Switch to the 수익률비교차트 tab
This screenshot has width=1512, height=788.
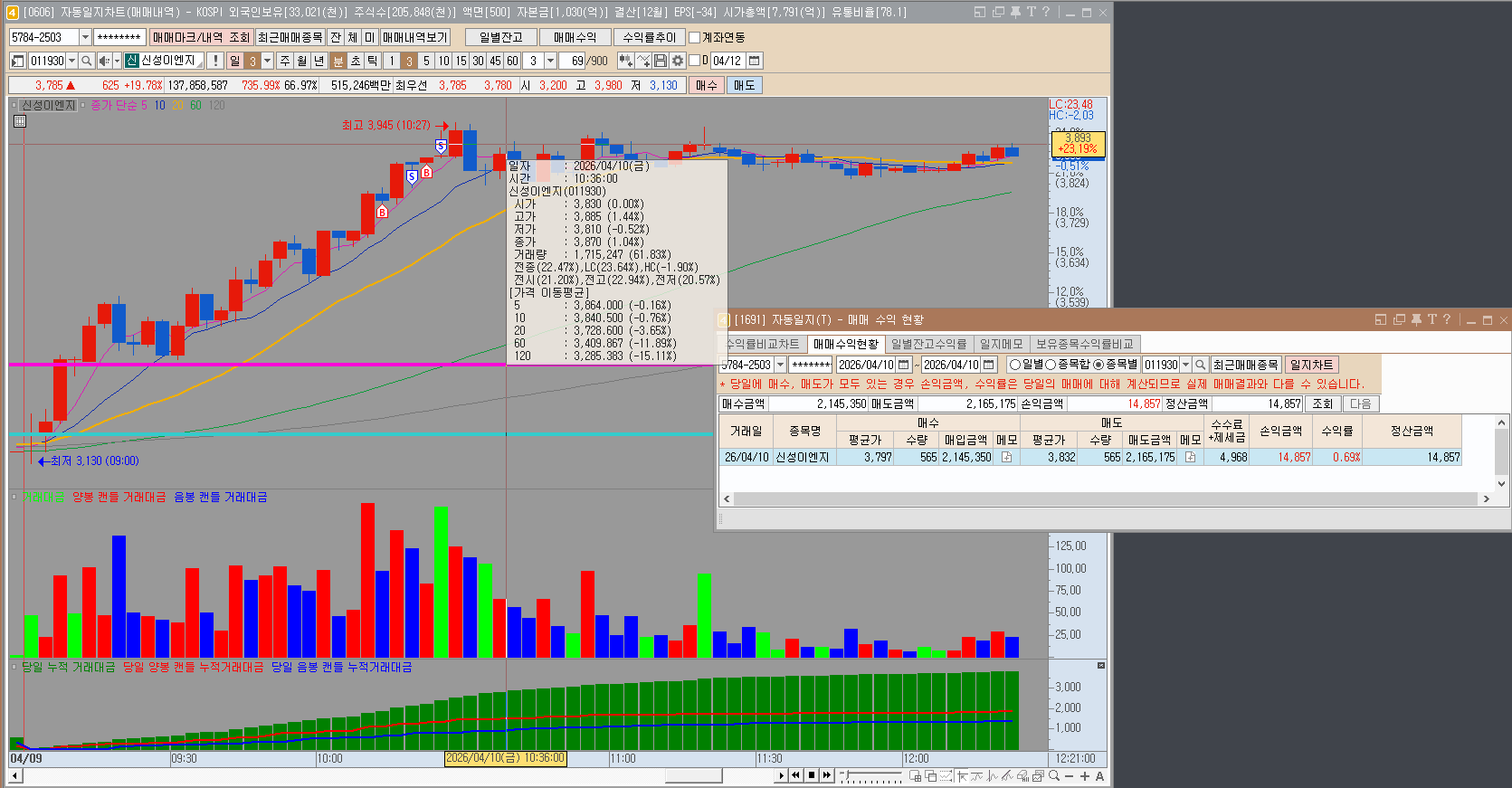(x=763, y=344)
